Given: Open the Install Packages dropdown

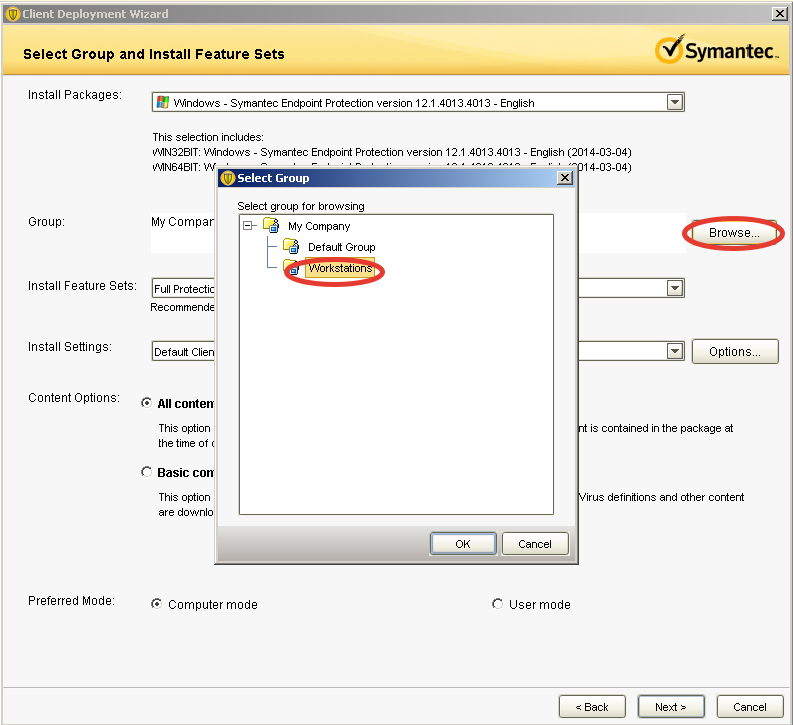Looking at the screenshot, I should click(675, 102).
